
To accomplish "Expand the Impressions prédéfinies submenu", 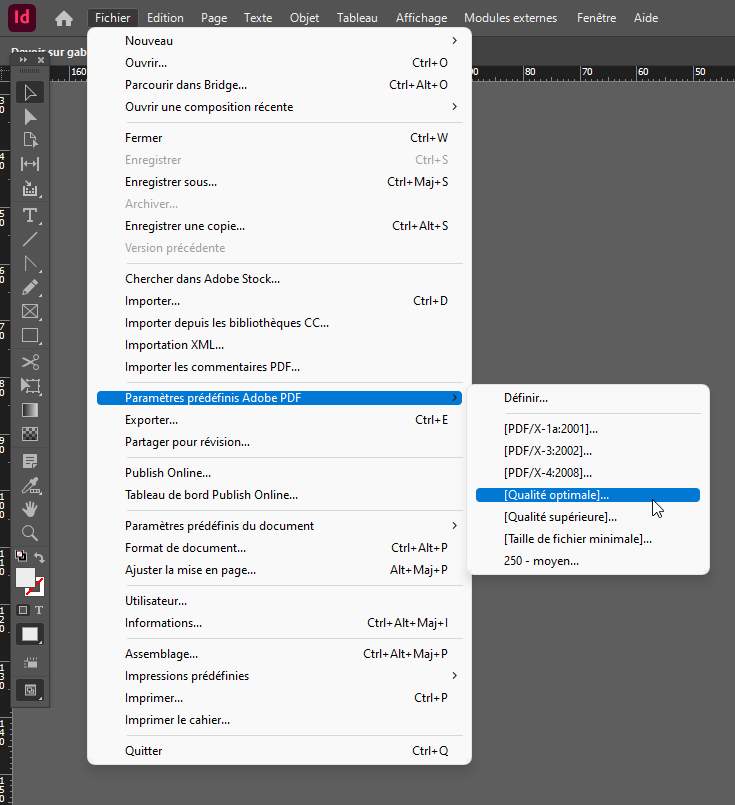I will [454, 675].
